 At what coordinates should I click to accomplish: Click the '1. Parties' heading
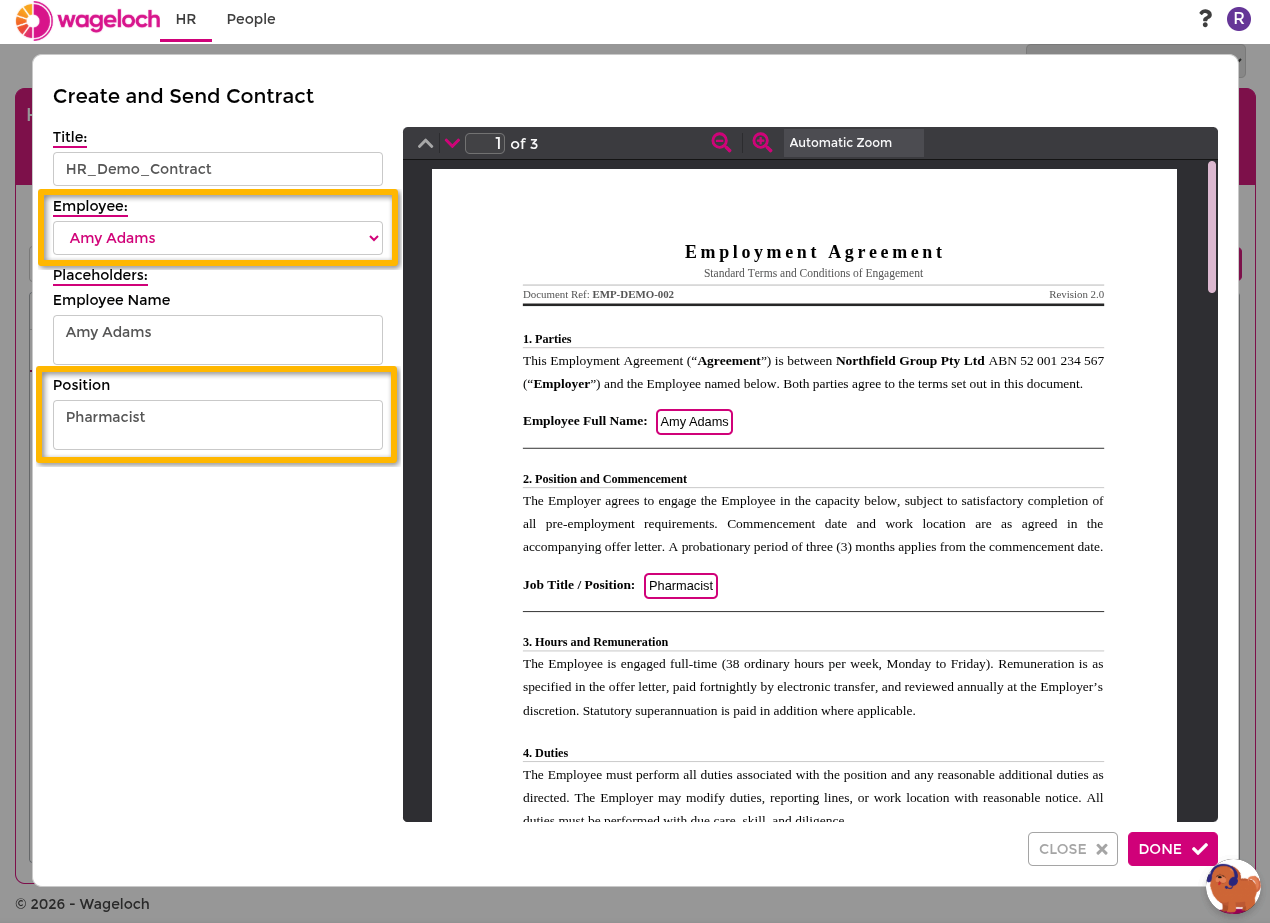click(x=547, y=339)
